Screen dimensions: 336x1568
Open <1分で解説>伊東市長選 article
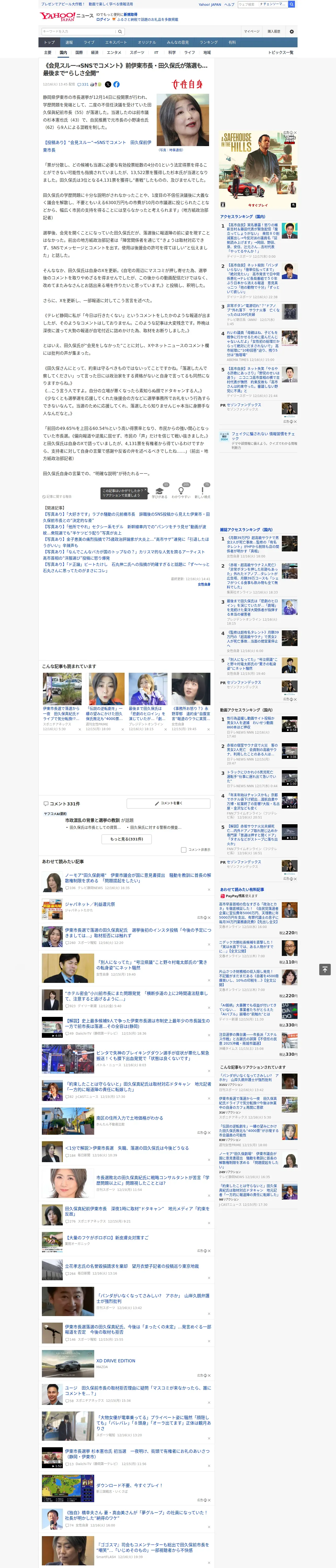coord(127,1148)
